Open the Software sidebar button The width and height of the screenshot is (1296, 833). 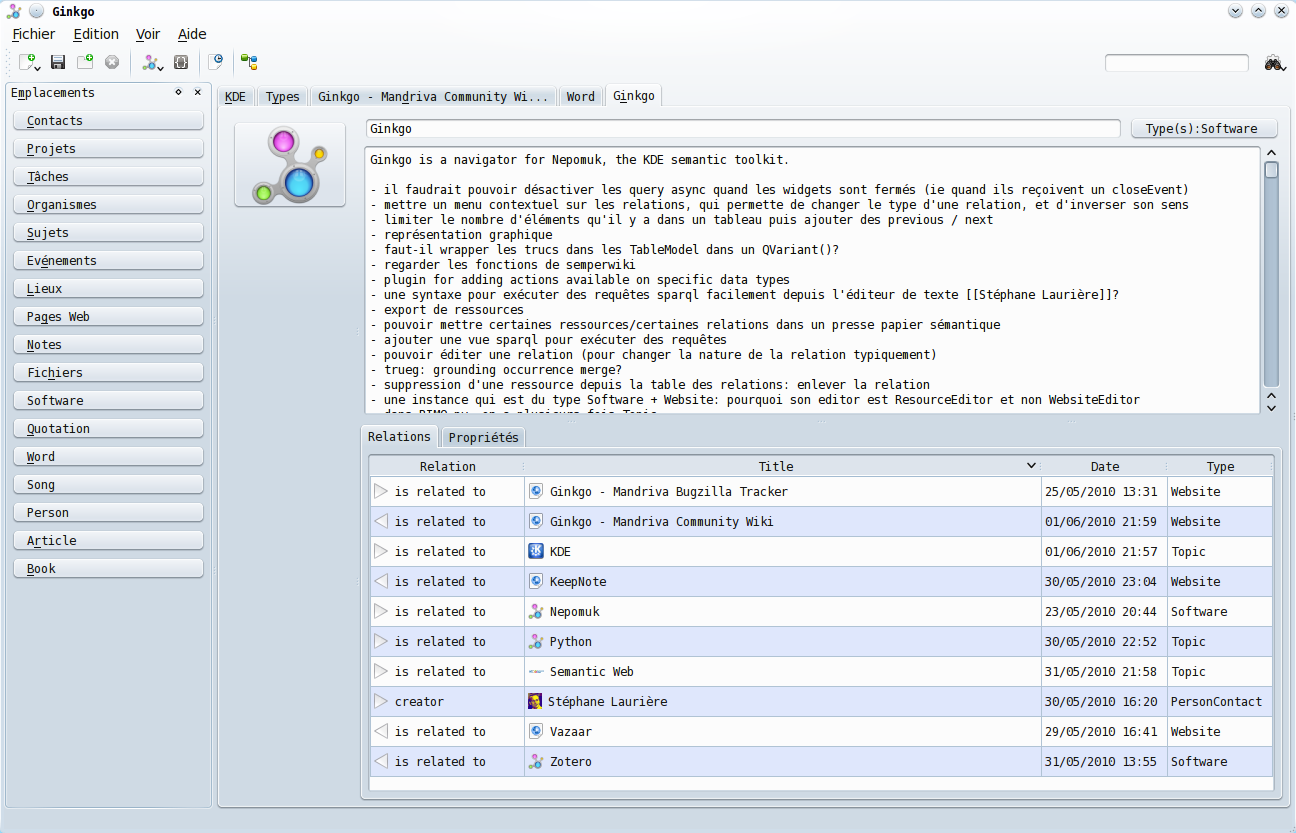pos(109,400)
